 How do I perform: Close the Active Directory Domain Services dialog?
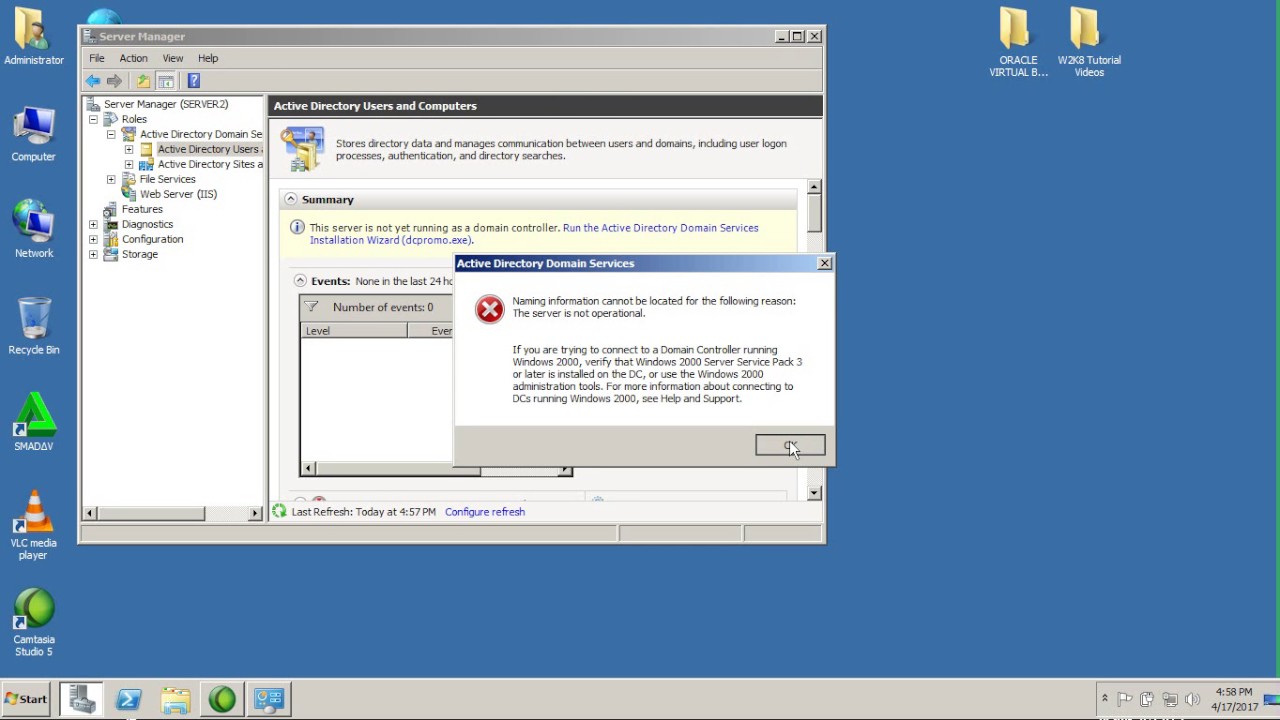point(824,263)
